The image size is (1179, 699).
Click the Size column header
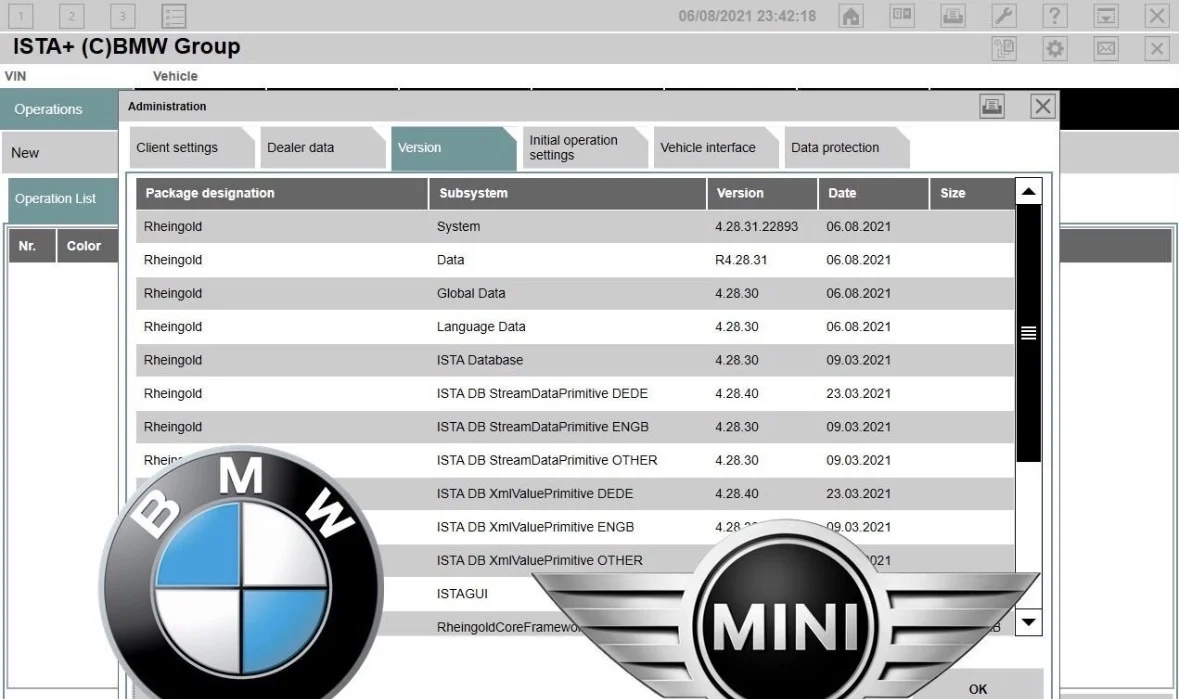pyautogui.click(x=971, y=193)
